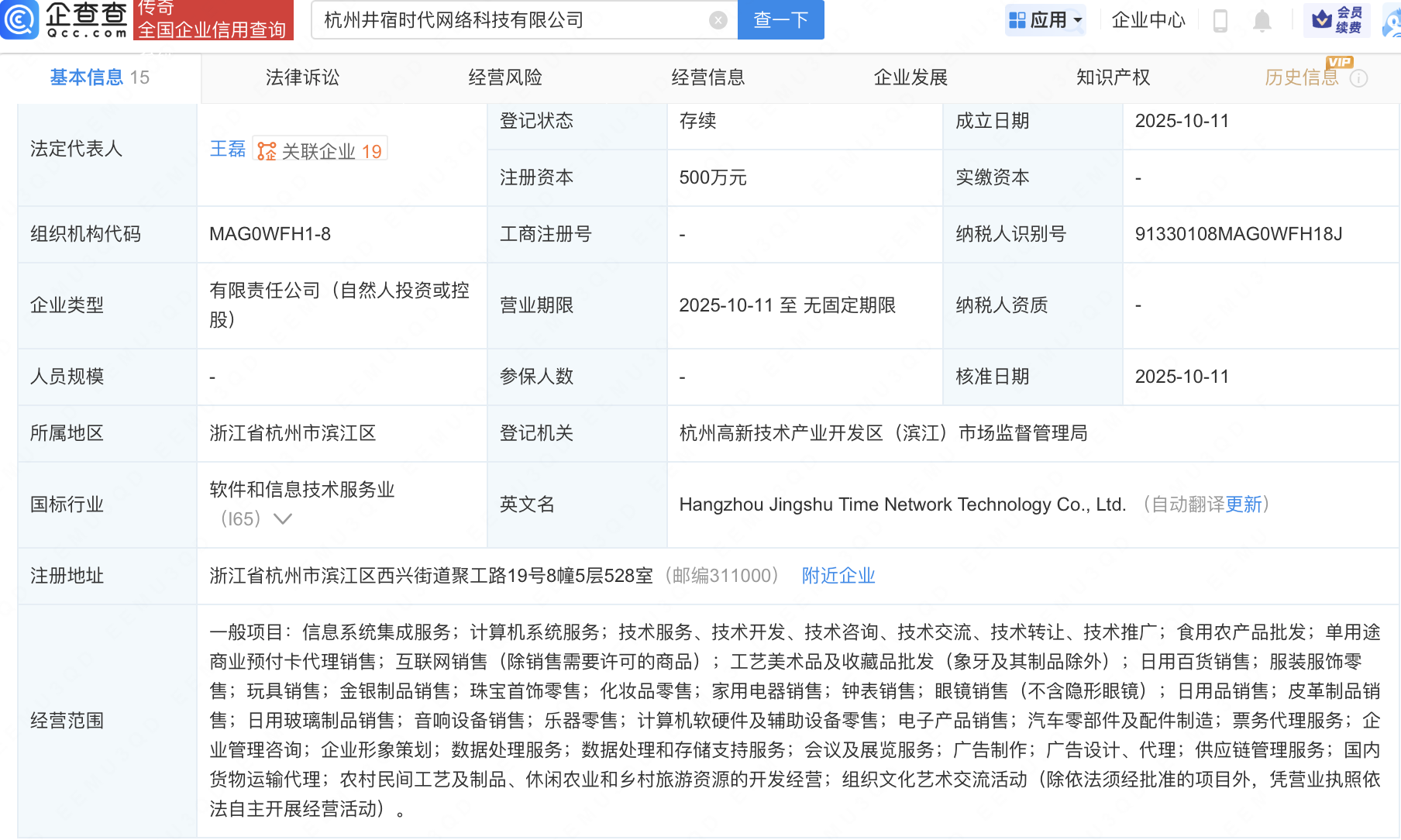The width and height of the screenshot is (1401, 840).
Task: Click the 应用 grid icon
Action: pyautogui.click(x=1017, y=20)
